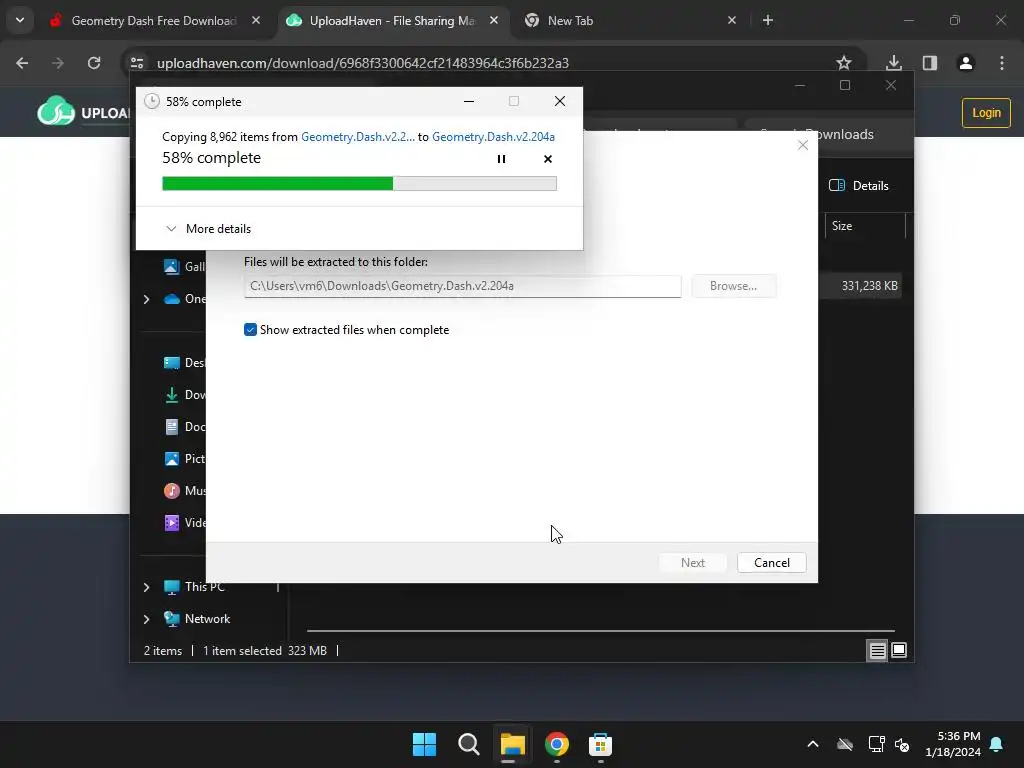Screen dimensions: 1024x768
Task: Open source folder link Geometry.Dash.v2.2...
Action: 357,136
